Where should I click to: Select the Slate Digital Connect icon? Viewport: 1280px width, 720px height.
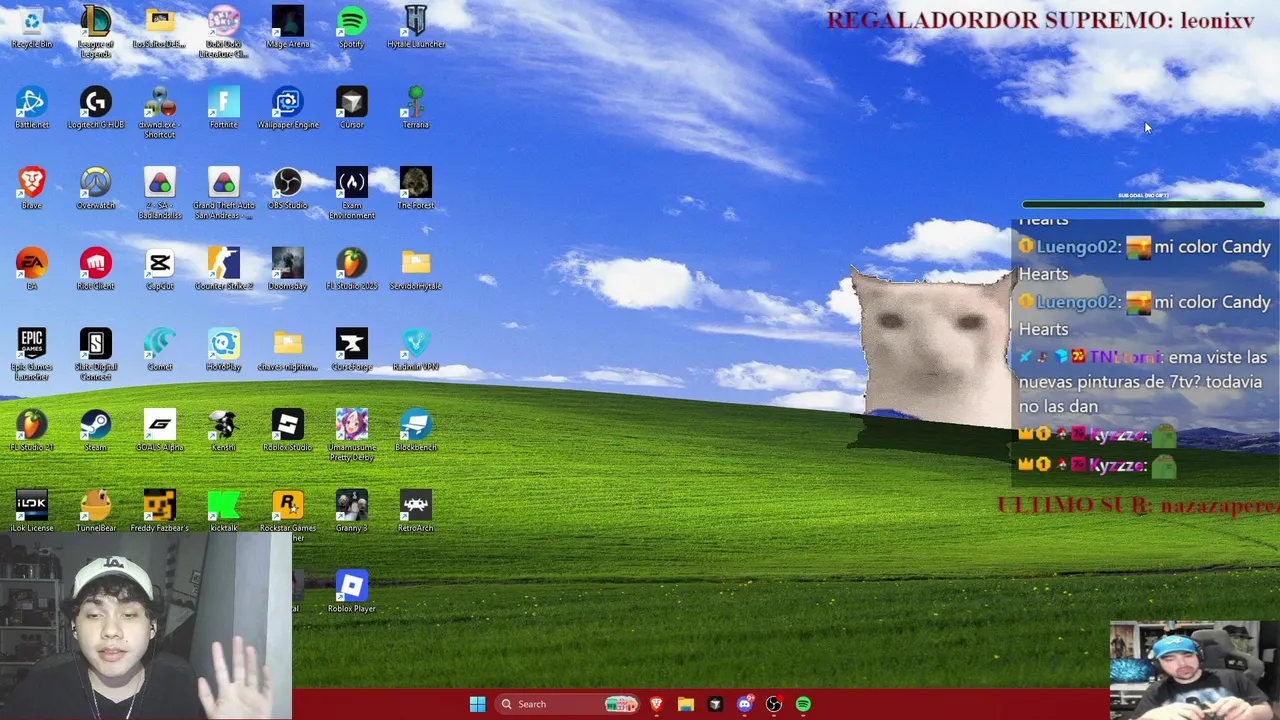96,355
